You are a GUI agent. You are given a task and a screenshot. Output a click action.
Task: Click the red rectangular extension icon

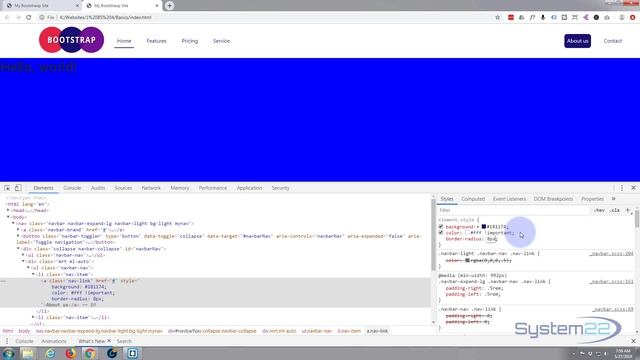[x=511, y=18]
